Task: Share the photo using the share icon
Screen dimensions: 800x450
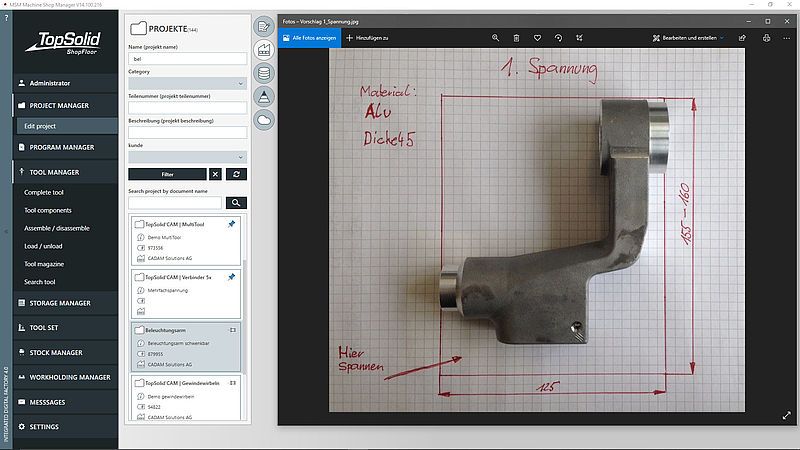Action: (x=742, y=38)
